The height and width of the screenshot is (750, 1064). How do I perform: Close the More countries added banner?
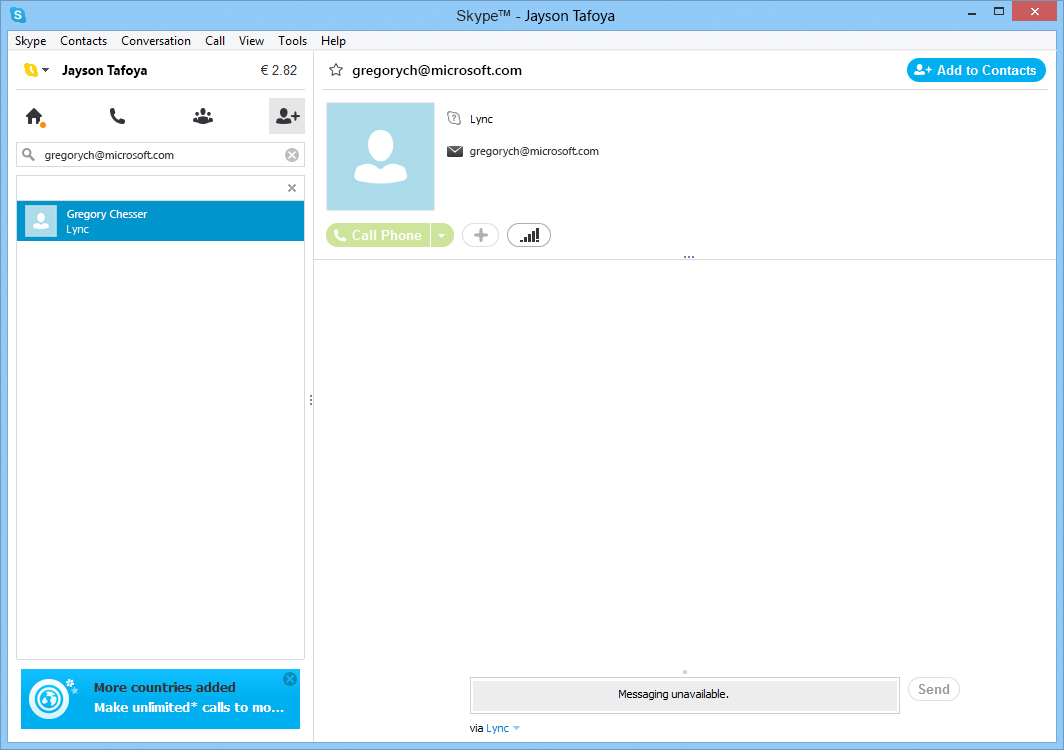(x=290, y=679)
